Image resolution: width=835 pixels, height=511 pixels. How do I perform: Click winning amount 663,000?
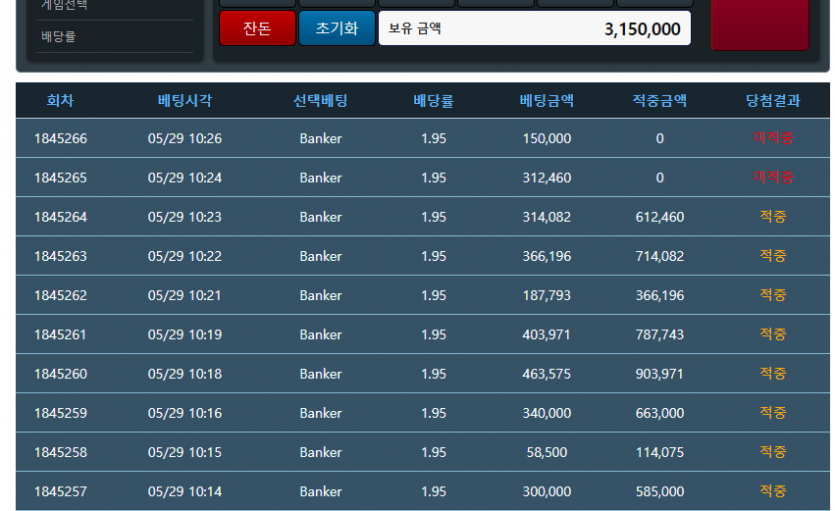click(x=660, y=413)
